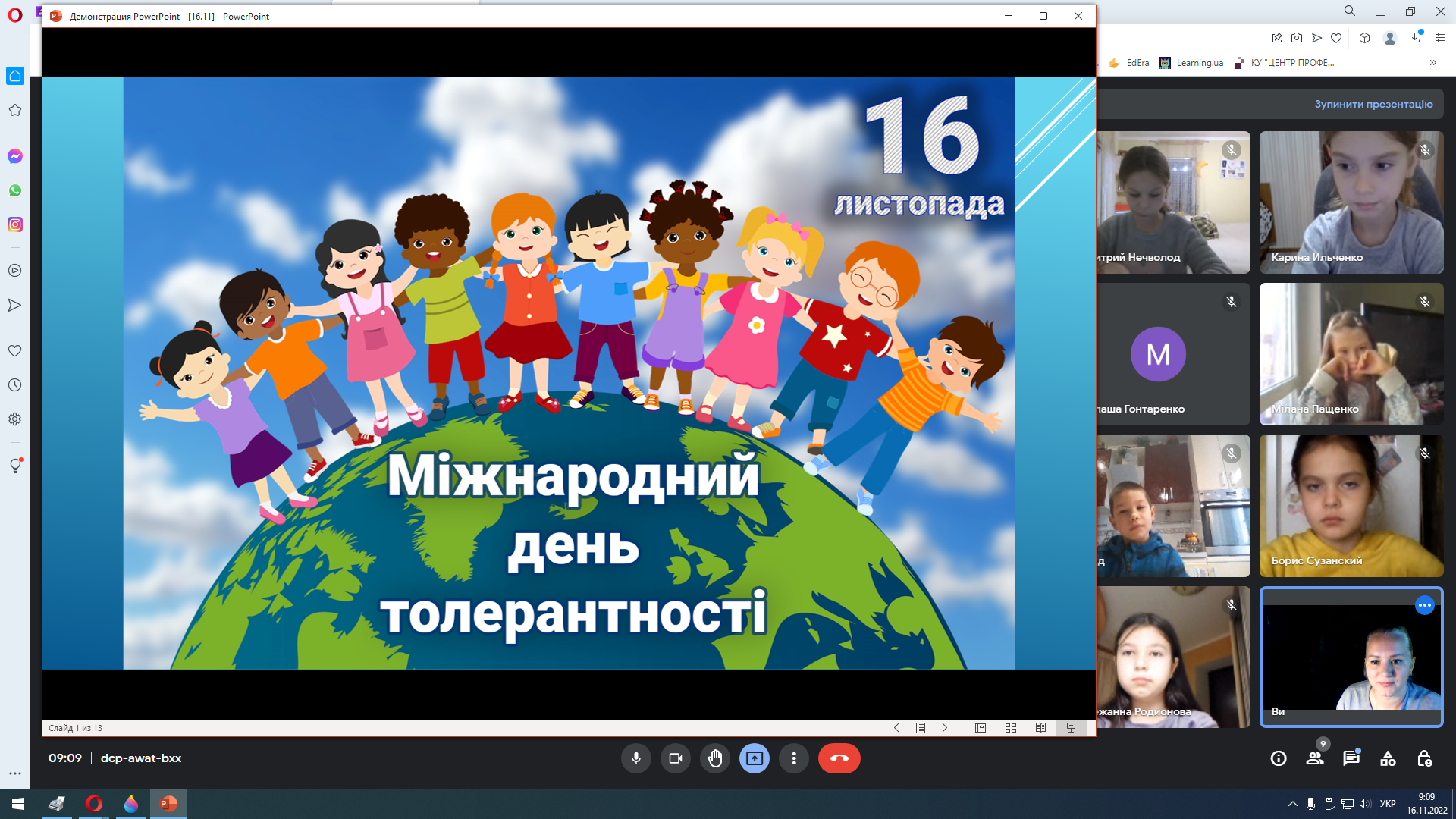Expand hidden bookmarks chevron
Viewport: 1456px width, 819px height.
tap(1432, 63)
